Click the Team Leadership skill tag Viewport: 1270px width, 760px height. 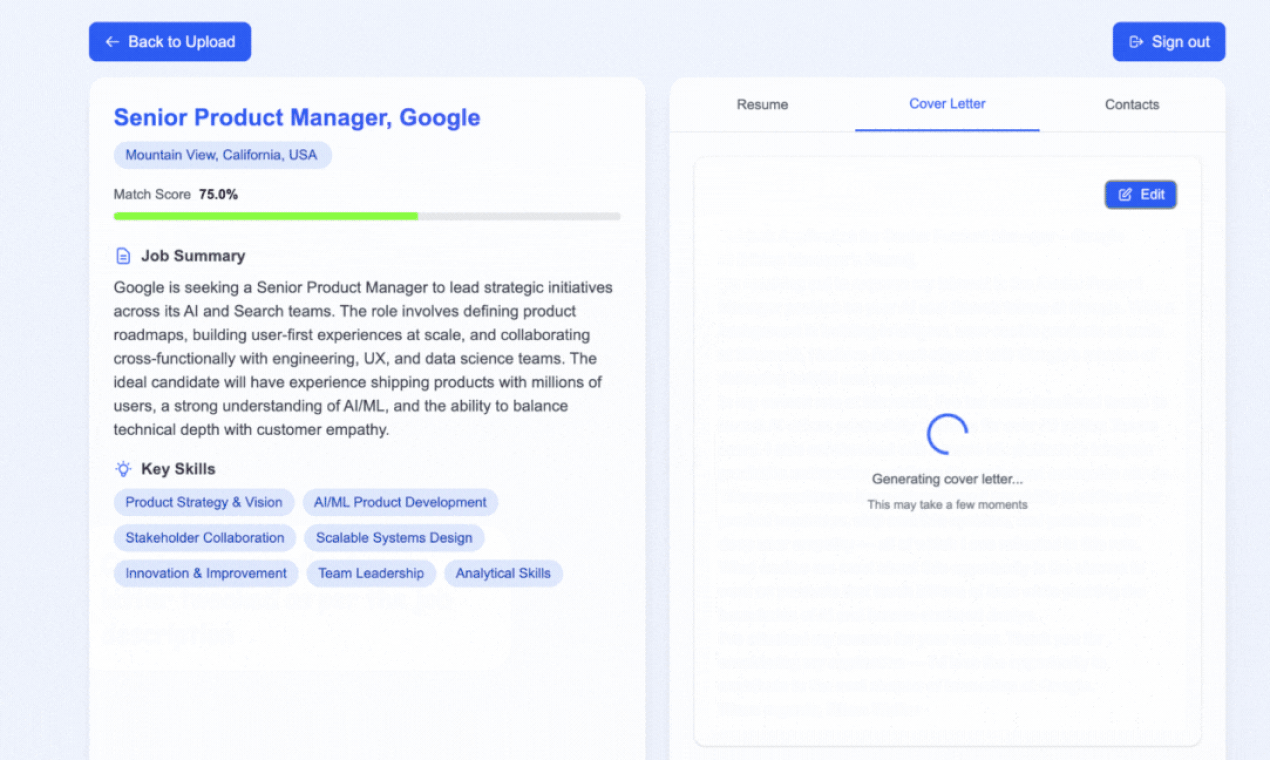tap(371, 573)
